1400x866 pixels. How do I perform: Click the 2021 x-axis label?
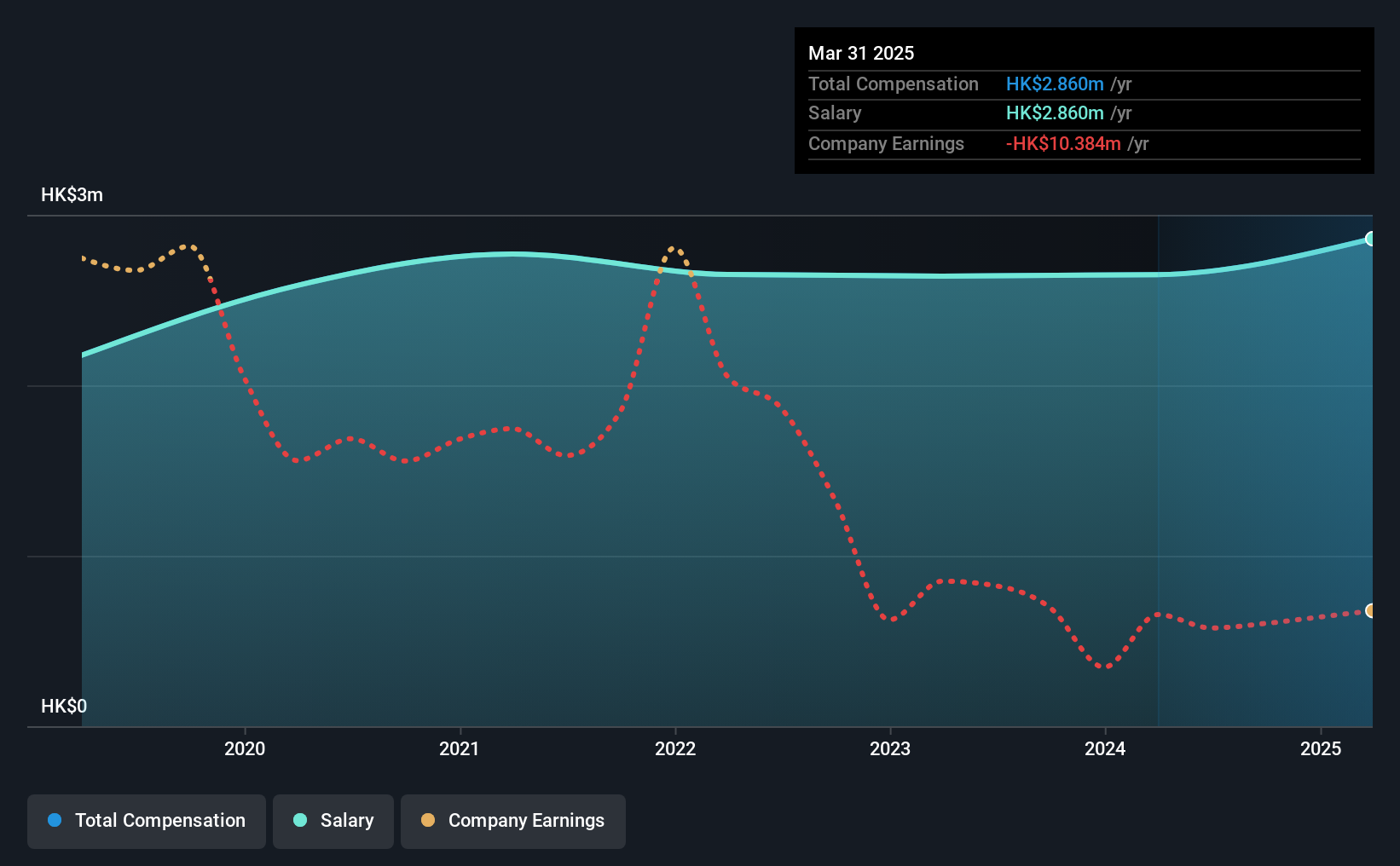click(x=460, y=748)
